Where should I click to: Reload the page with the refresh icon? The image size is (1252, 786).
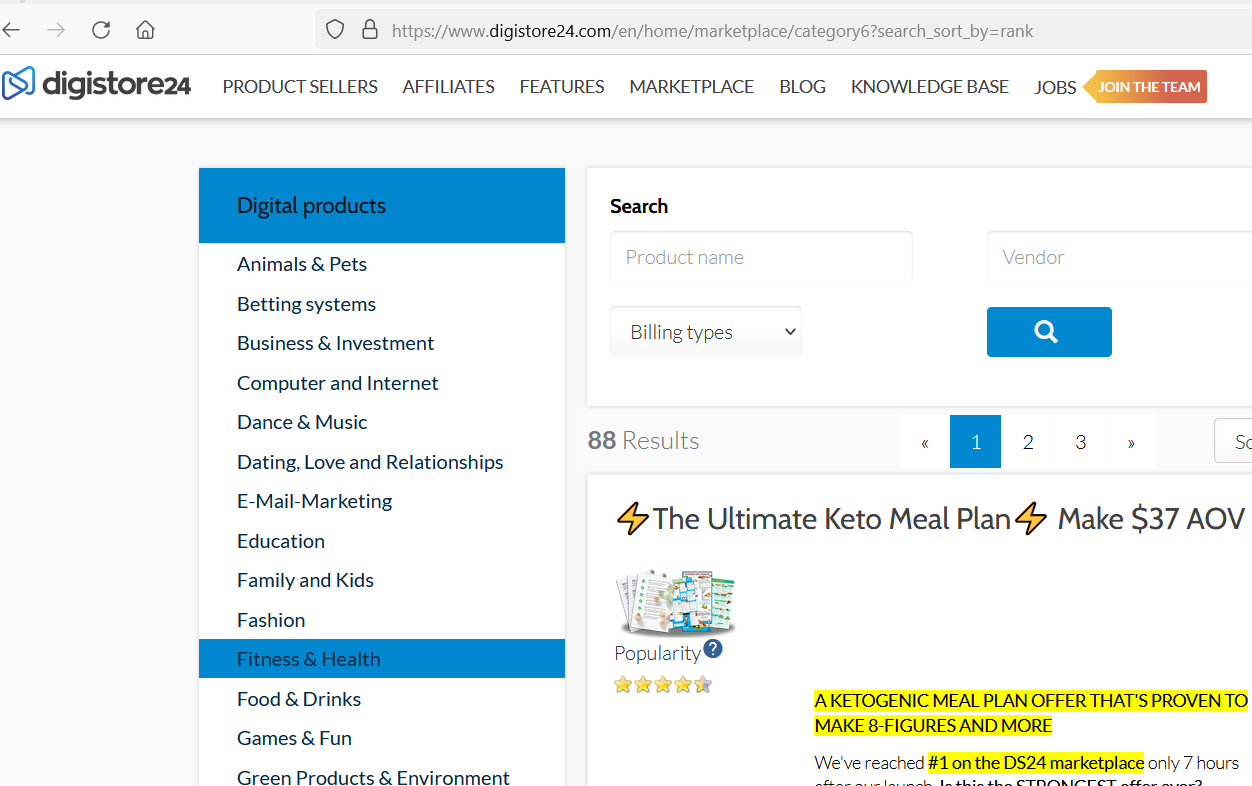click(x=101, y=30)
